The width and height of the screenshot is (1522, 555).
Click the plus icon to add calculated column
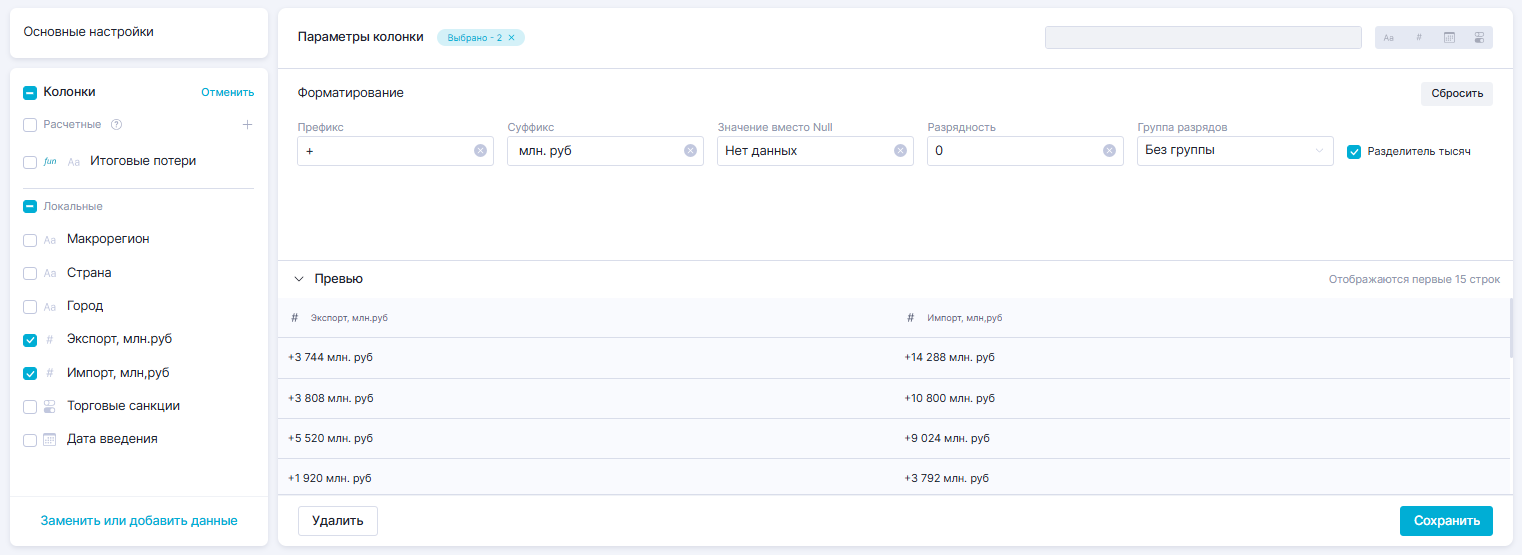tap(247, 125)
